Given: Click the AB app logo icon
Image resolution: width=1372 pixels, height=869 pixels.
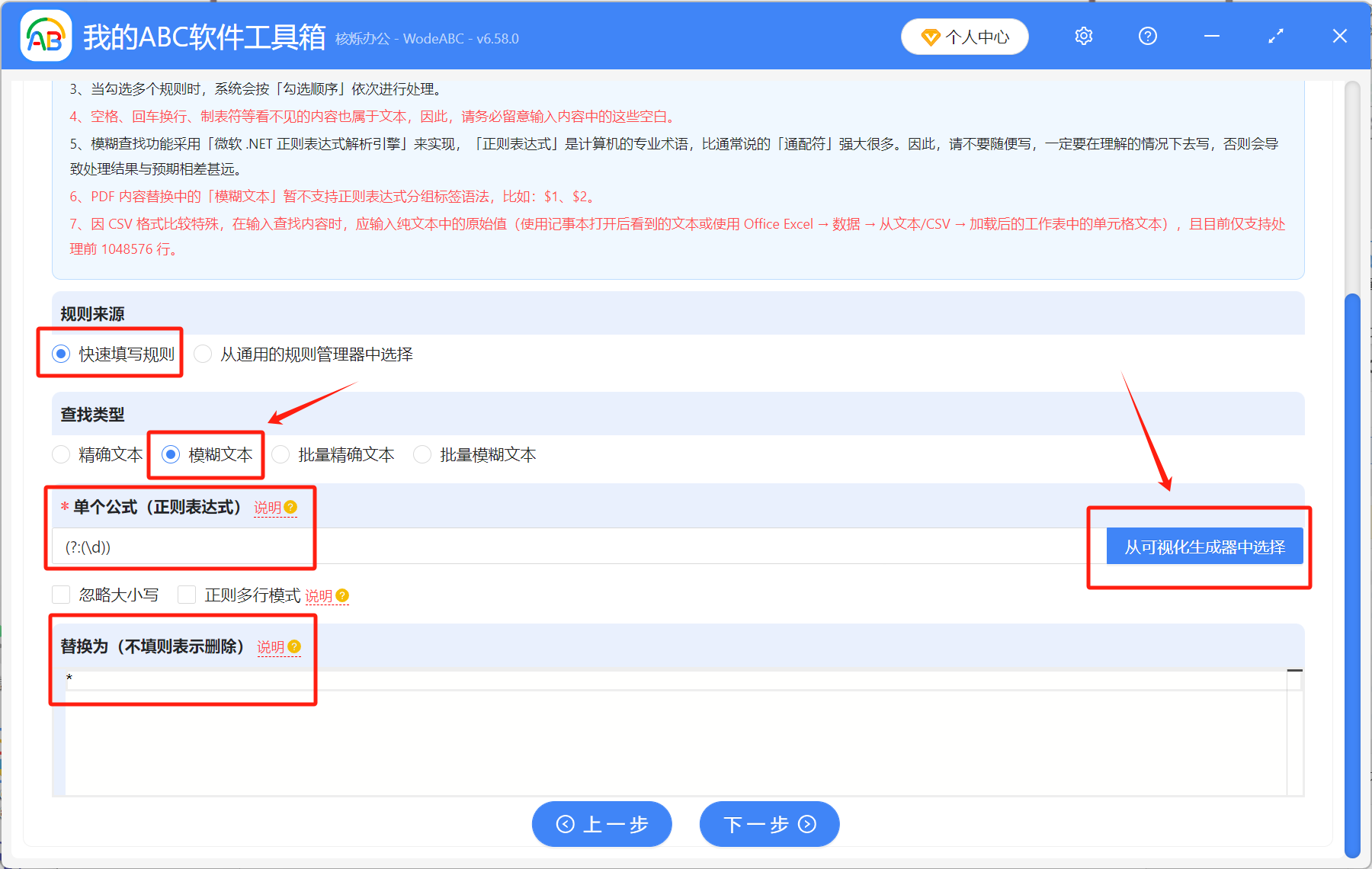Looking at the screenshot, I should (x=45, y=36).
